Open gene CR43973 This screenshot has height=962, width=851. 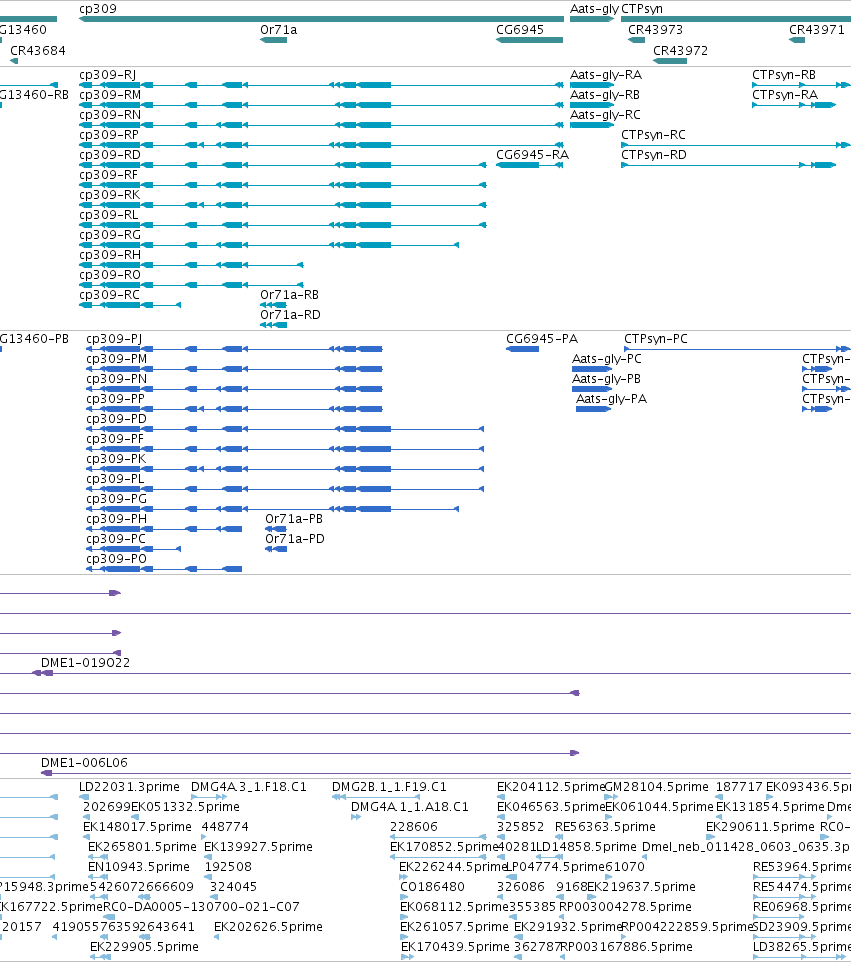click(655, 30)
